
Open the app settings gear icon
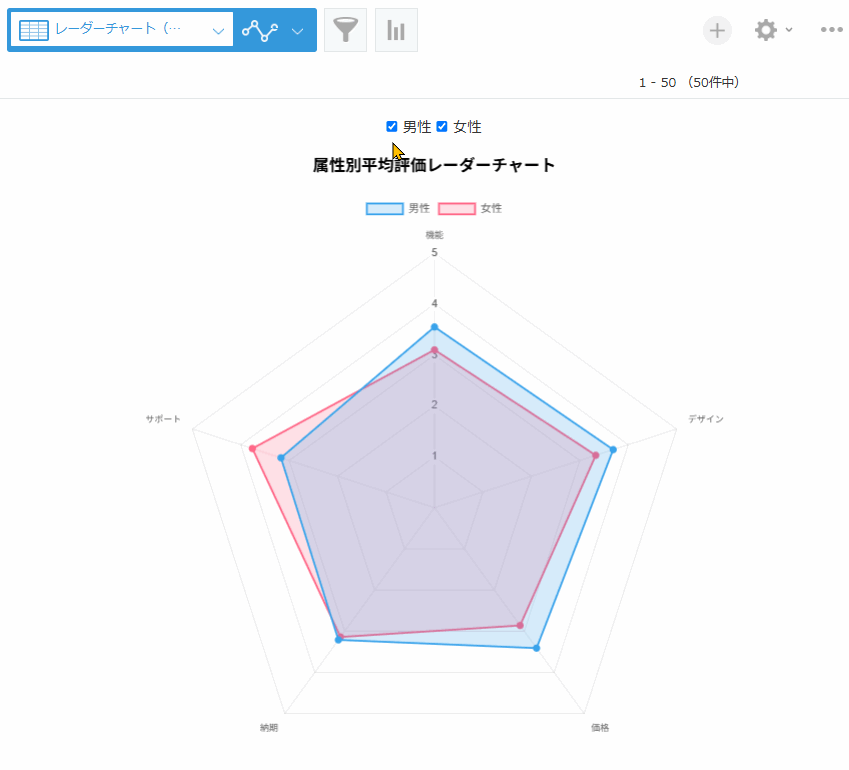[766, 30]
